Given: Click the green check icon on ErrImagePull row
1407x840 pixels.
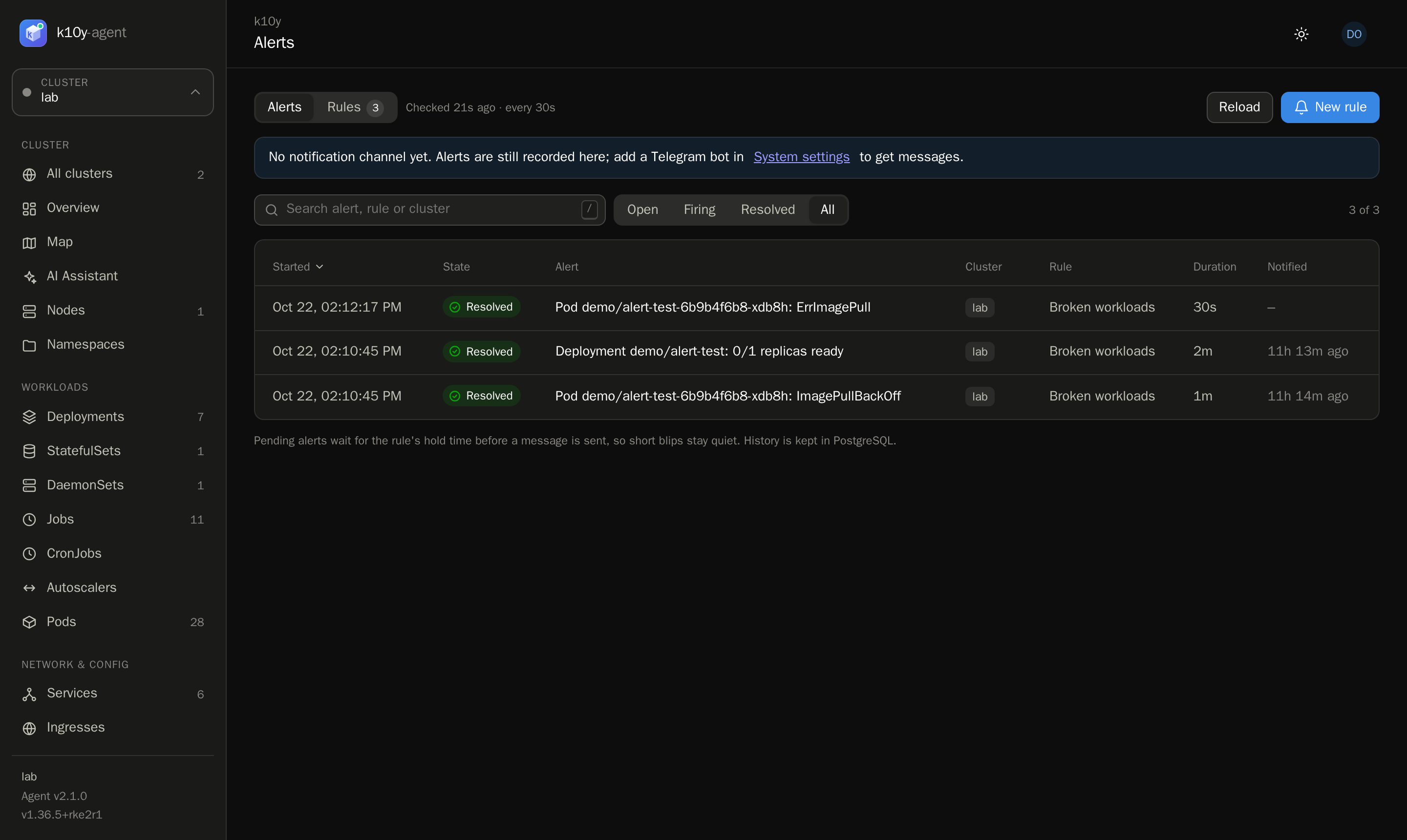Looking at the screenshot, I should pyautogui.click(x=455, y=307).
